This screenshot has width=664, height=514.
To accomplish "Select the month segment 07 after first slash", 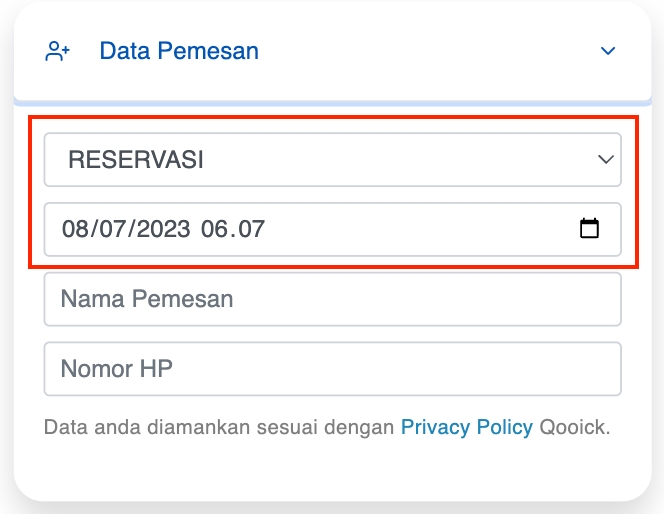I will tap(113, 229).
